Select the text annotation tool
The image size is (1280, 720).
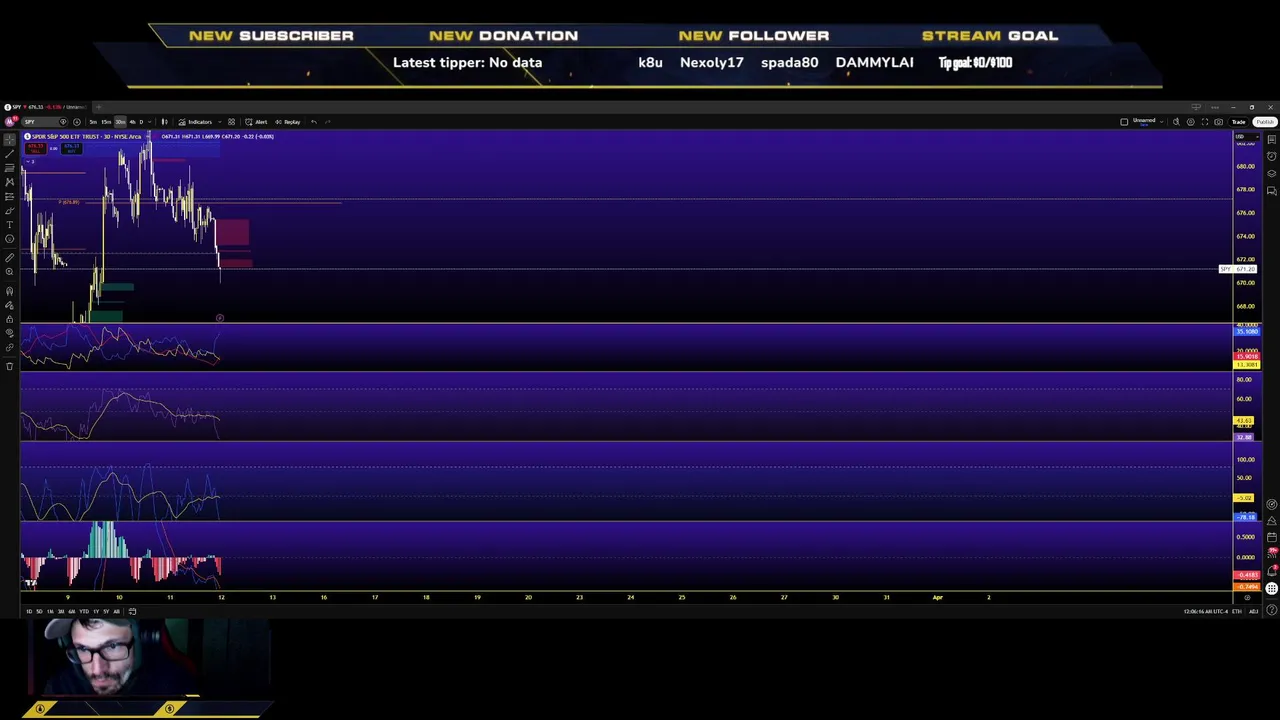click(10, 225)
